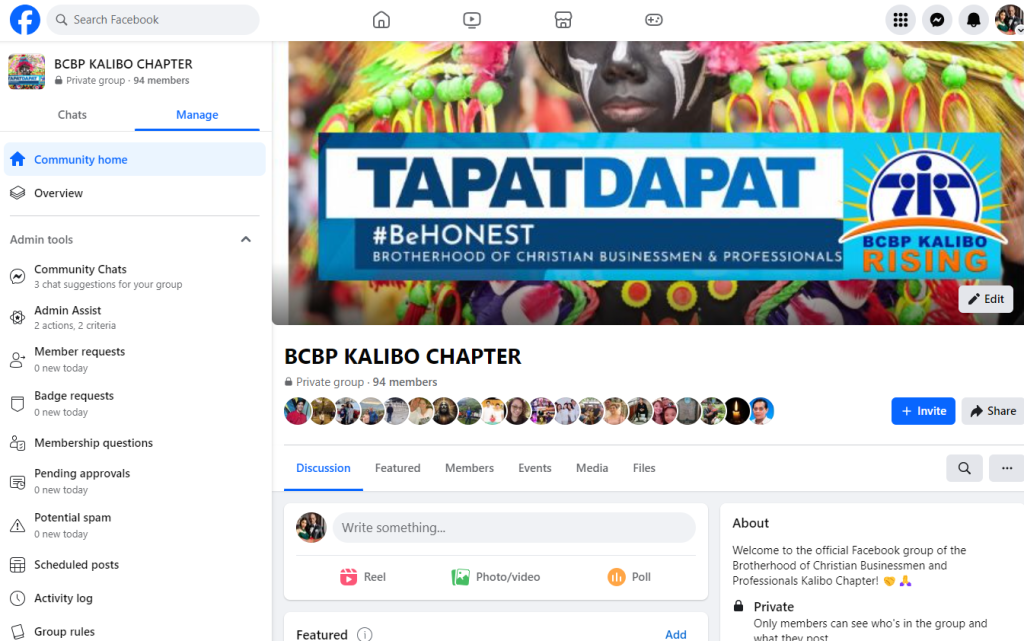Open the apps grid menu icon
Screen dimensions: 1024x641
point(901,20)
